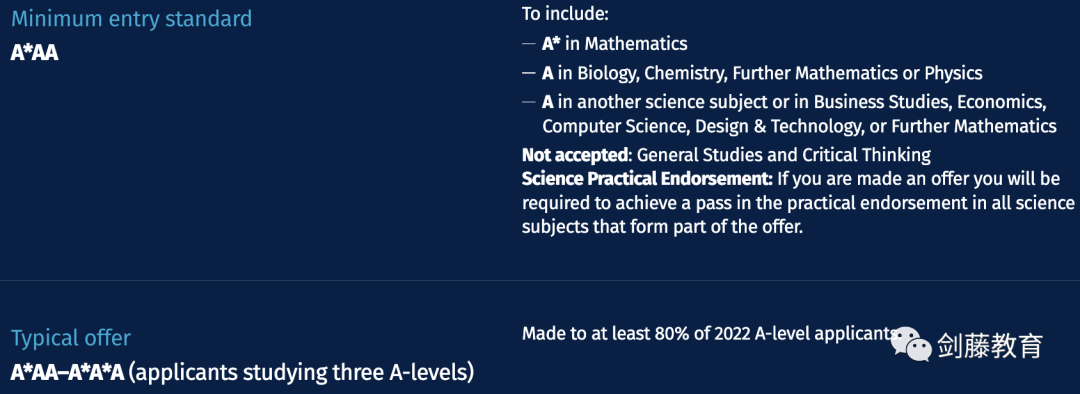Click the bold Not accepted label
The image size is (1080, 394).
coord(574,154)
